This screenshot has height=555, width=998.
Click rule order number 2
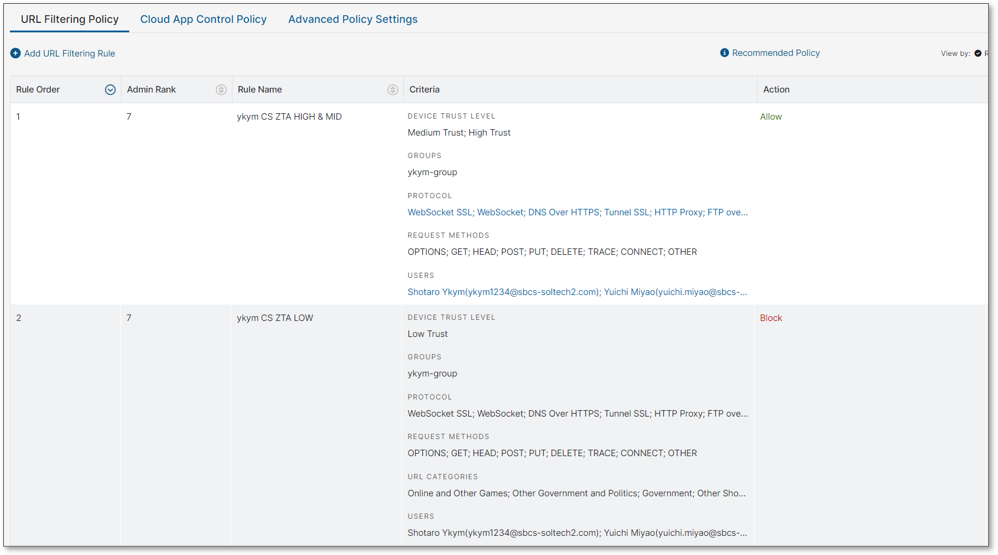[x=18, y=318]
